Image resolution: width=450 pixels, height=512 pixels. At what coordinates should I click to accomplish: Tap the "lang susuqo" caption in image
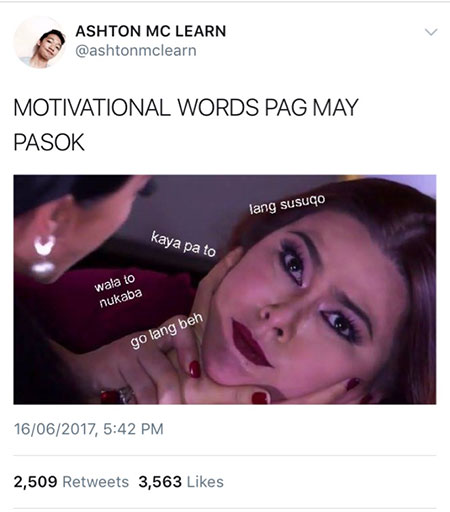click(x=287, y=204)
